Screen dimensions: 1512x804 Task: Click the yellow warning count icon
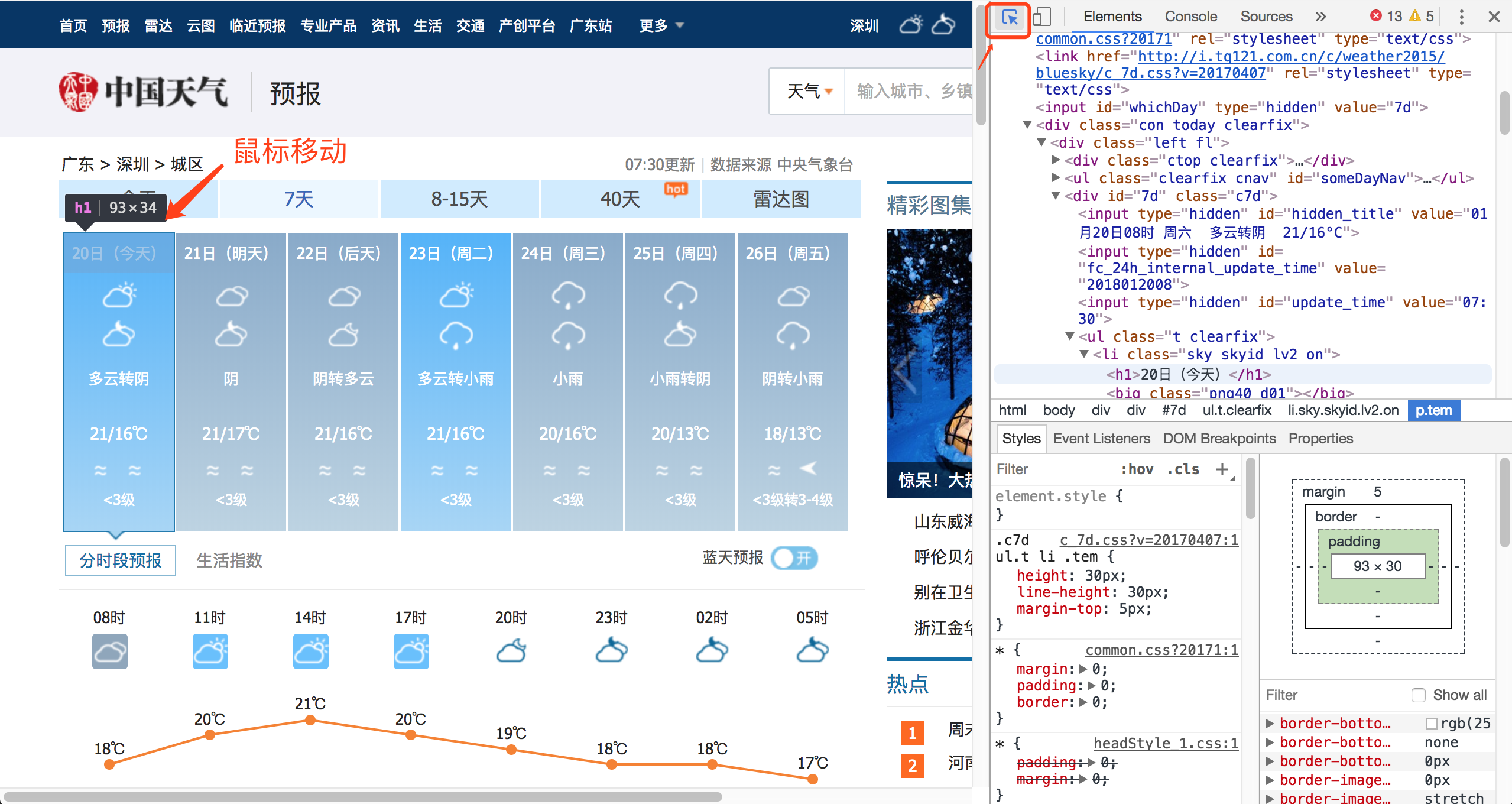(x=1414, y=16)
